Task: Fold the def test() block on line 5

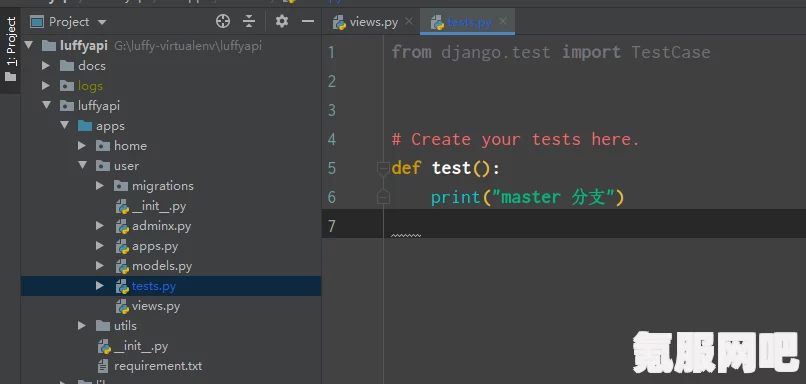Action: [x=383, y=168]
